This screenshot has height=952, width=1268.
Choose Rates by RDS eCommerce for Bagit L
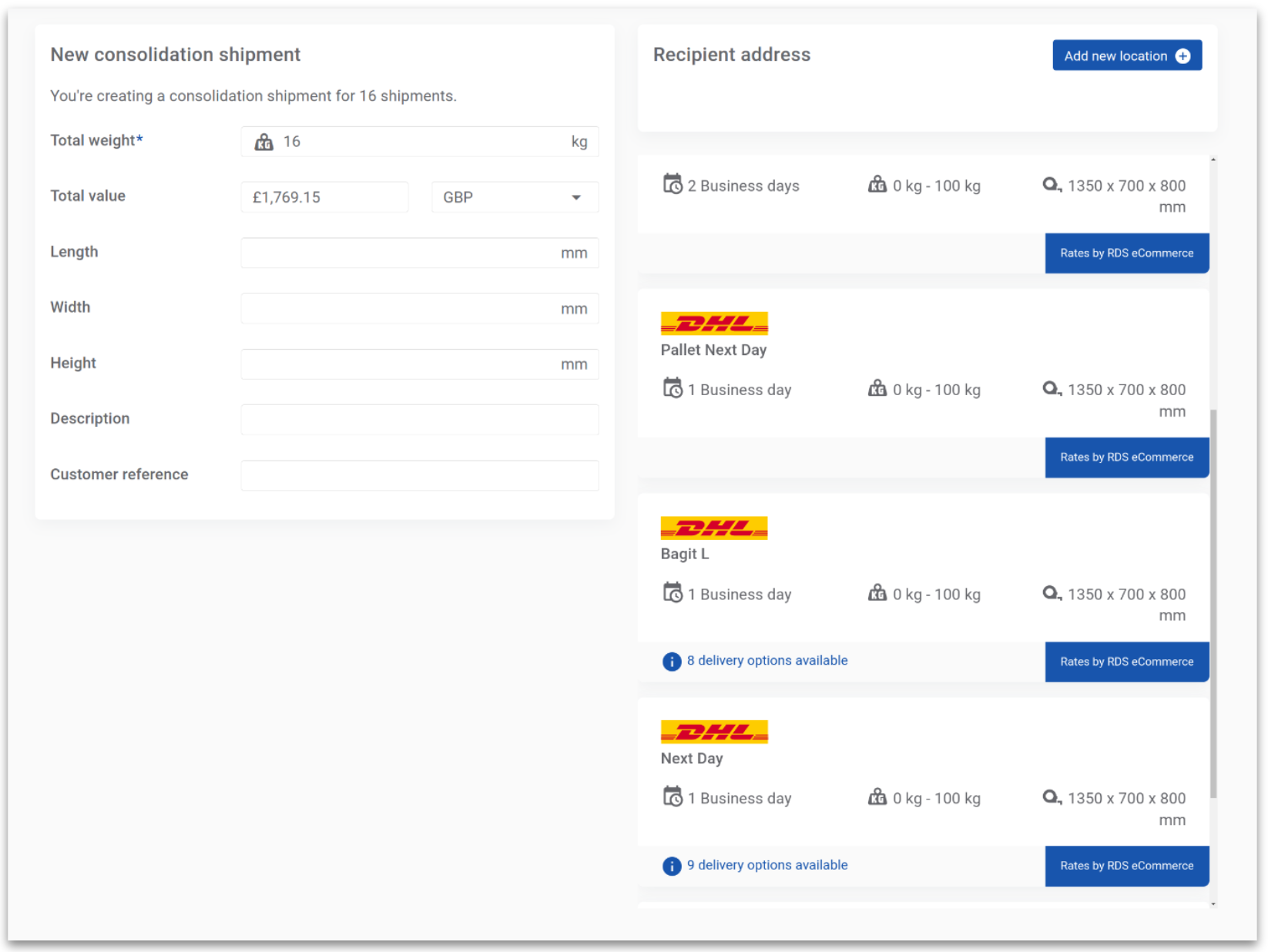coord(1125,662)
